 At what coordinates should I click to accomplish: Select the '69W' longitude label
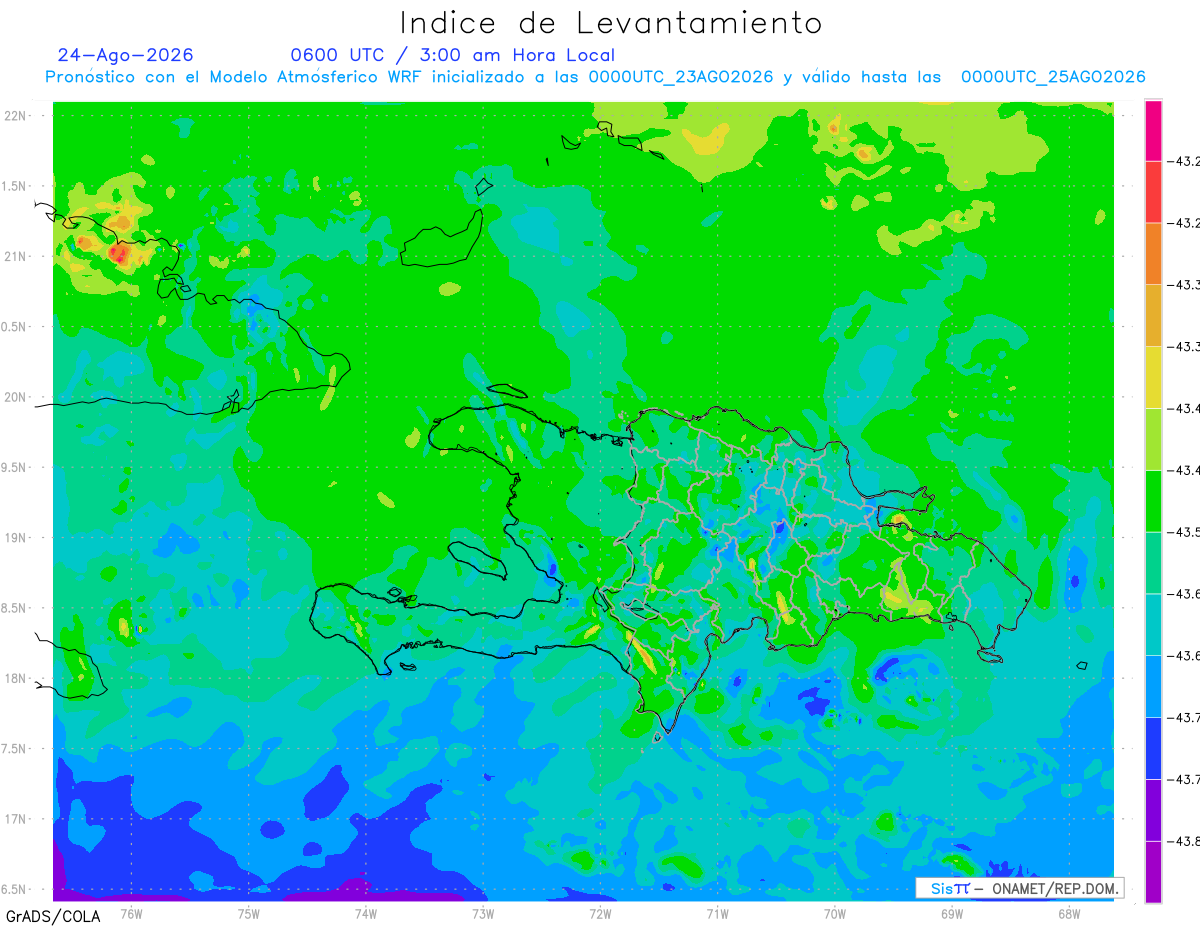952,913
